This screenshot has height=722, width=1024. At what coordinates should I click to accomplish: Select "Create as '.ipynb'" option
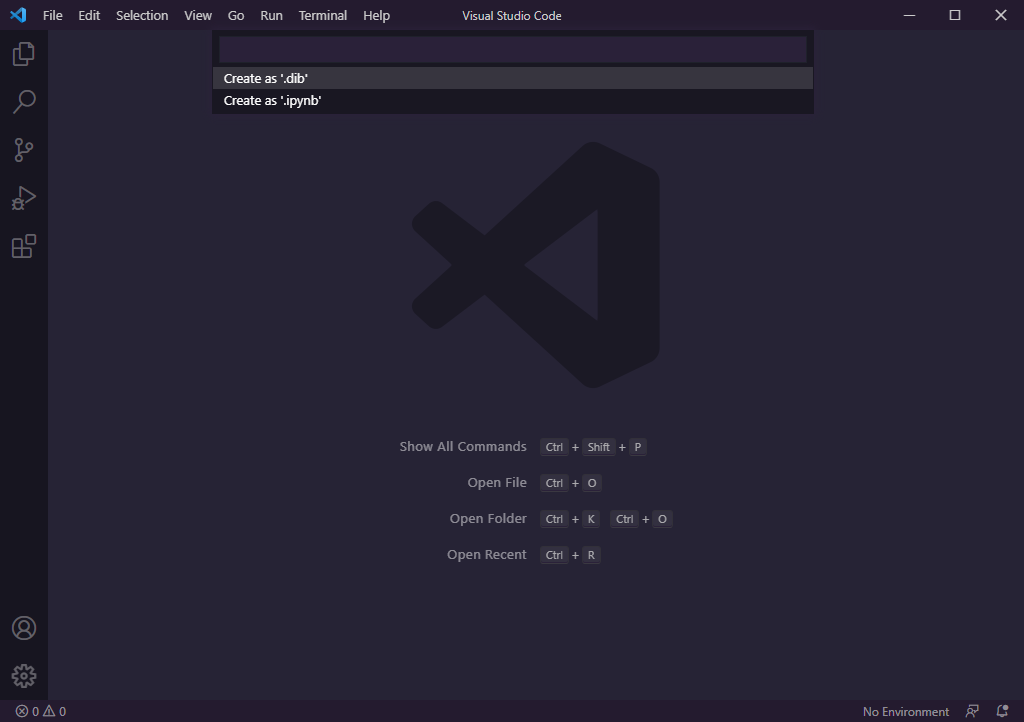(x=512, y=100)
